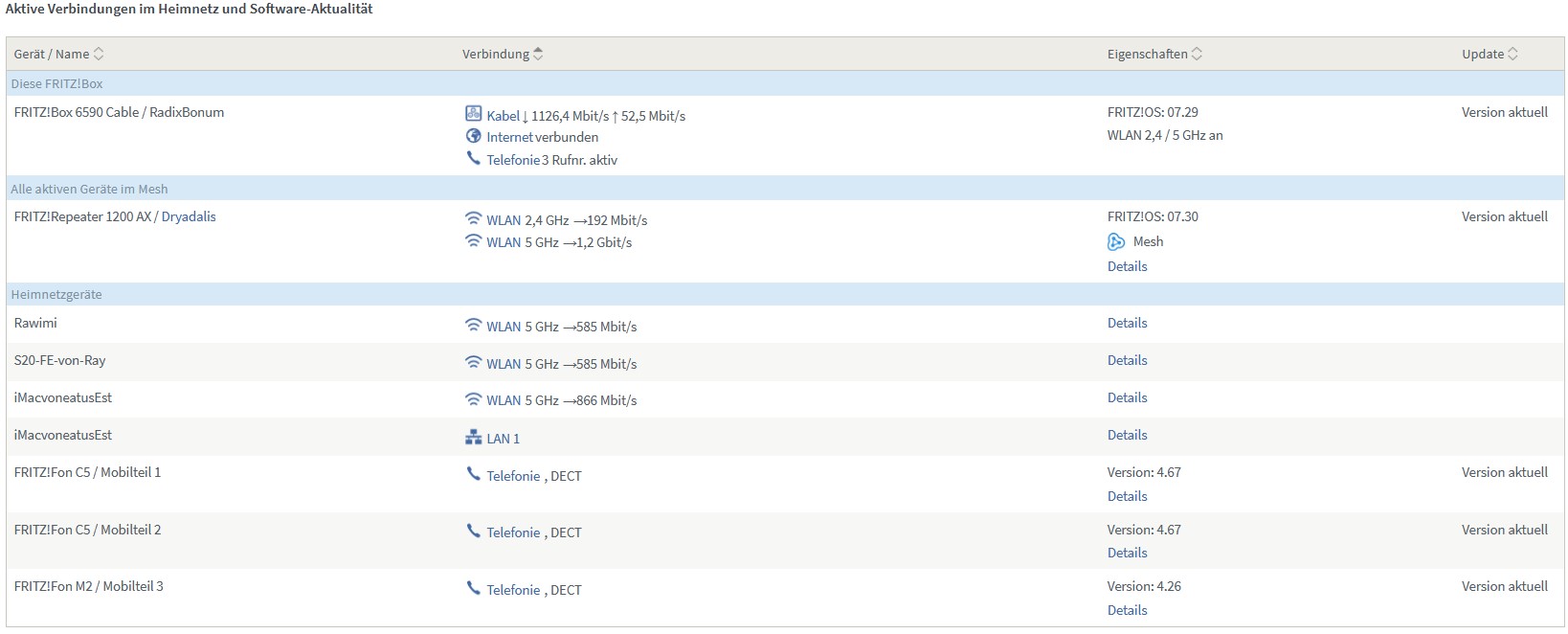This screenshot has height=634, width=1568.
Task: Open Details for iMacvoneatusEst on LAN 1
Action: [x=1127, y=435]
